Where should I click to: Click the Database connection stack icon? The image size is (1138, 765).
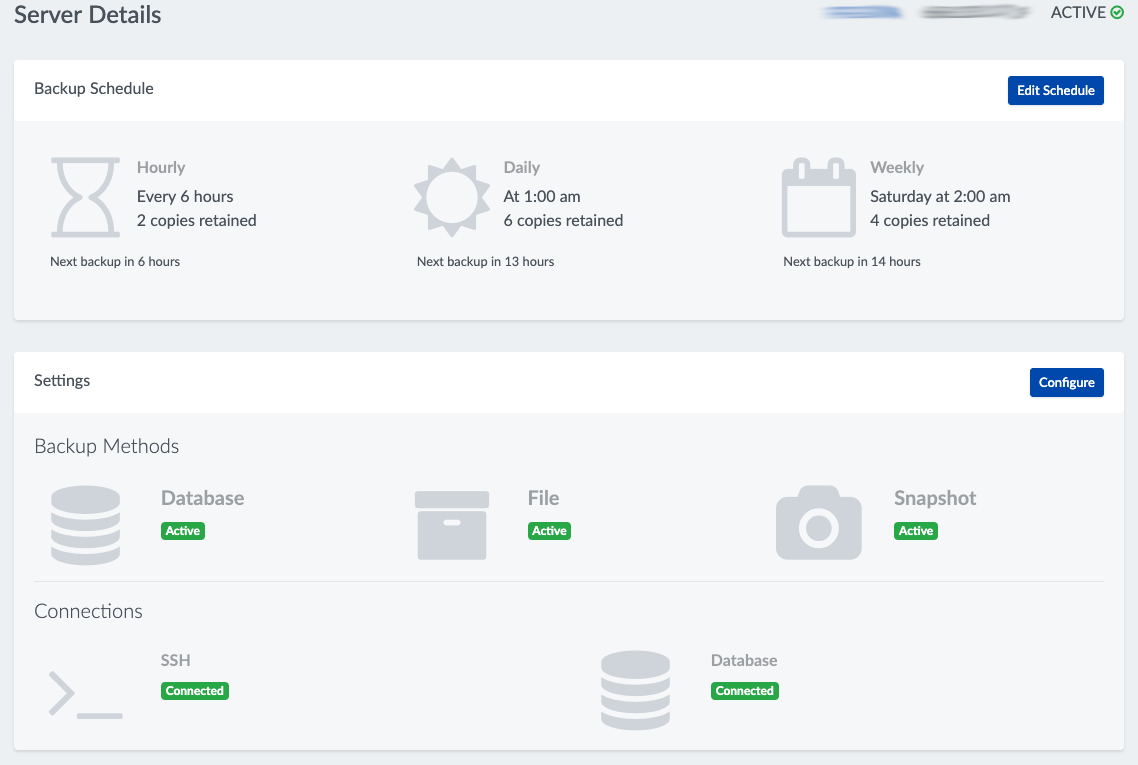click(x=635, y=689)
